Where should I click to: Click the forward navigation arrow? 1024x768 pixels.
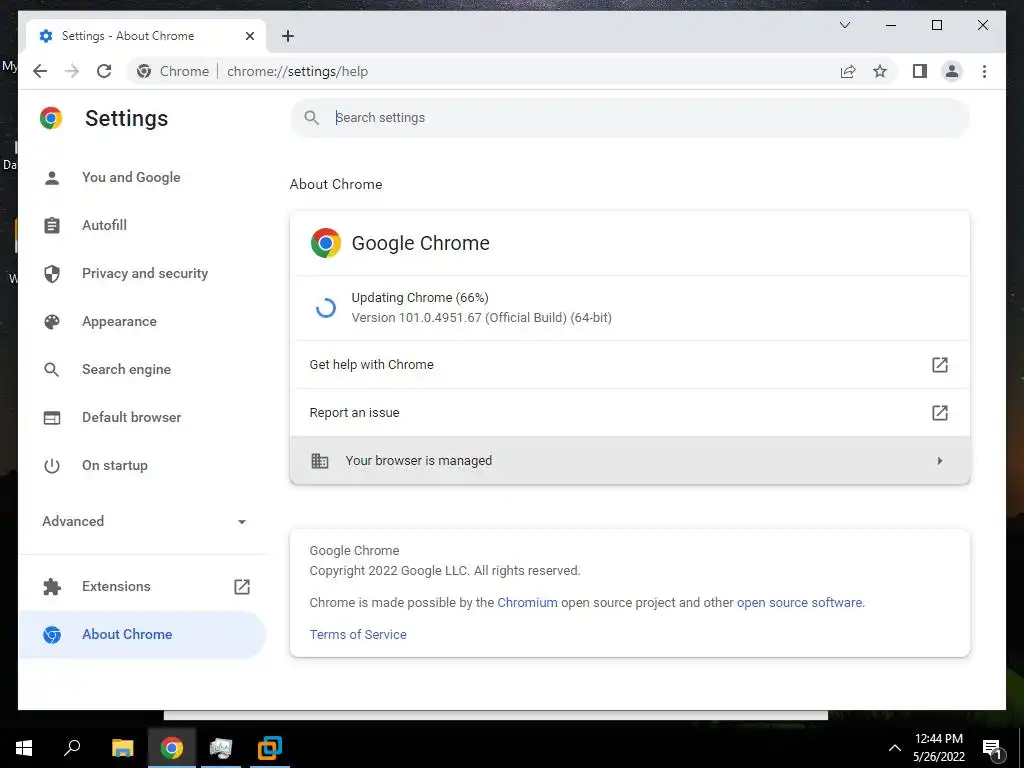pos(72,71)
